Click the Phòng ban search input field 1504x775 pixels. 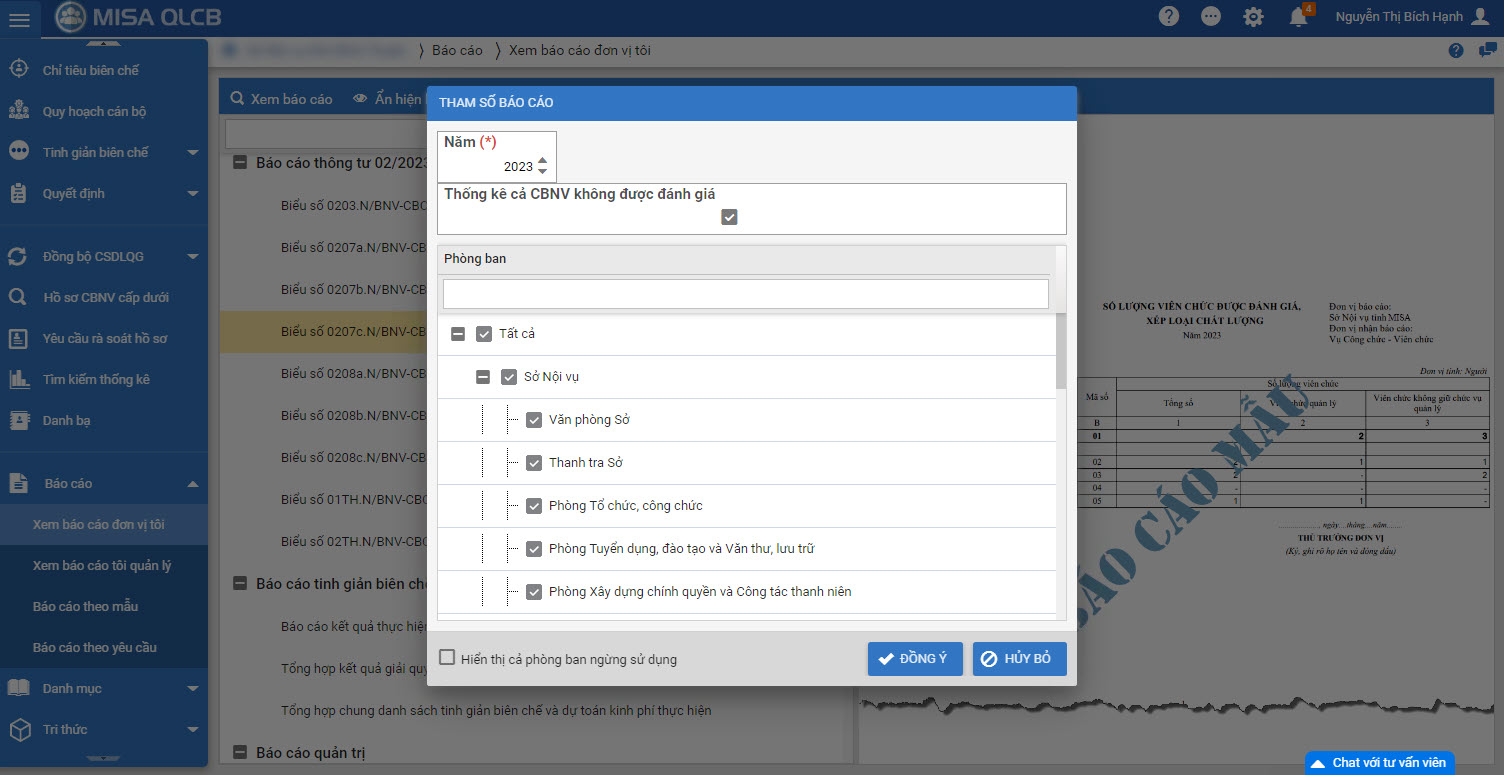click(745, 294)
